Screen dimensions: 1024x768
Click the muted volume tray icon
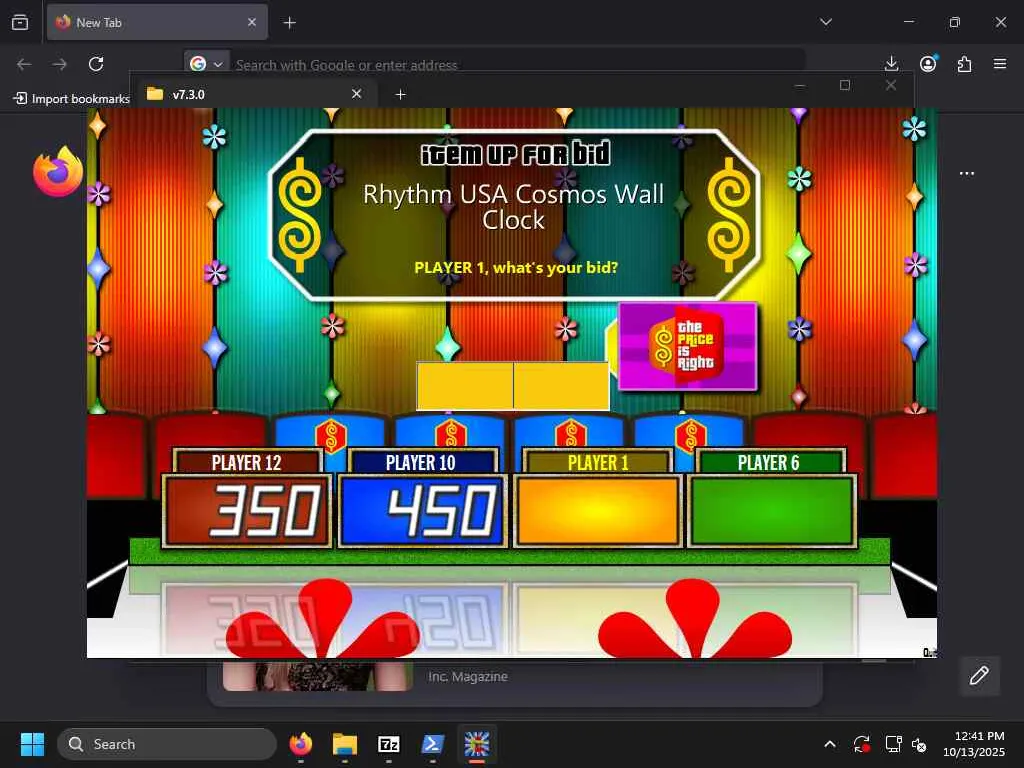pos(919,744)
